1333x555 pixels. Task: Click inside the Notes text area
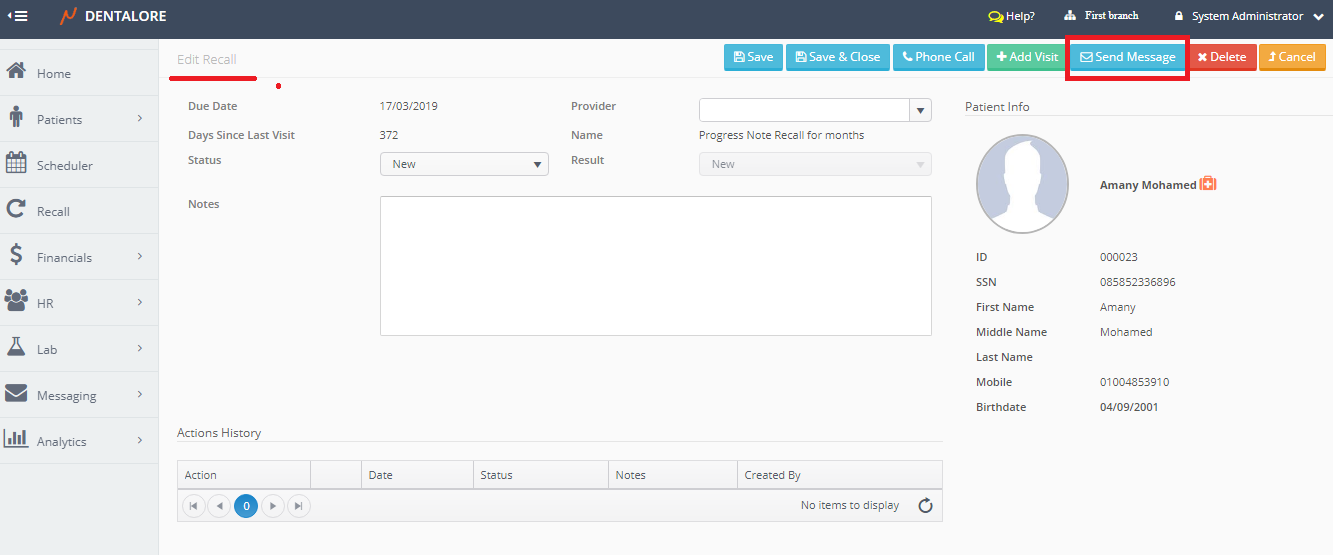[x=655, y=265]
